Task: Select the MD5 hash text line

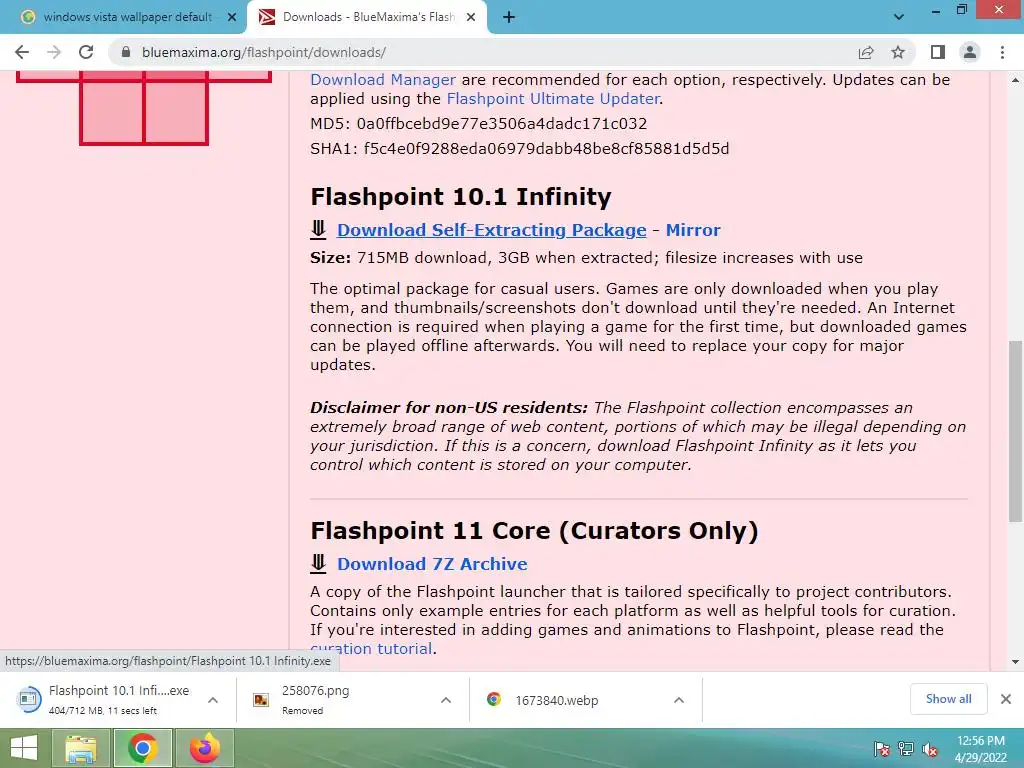Action: coord(479,123)
